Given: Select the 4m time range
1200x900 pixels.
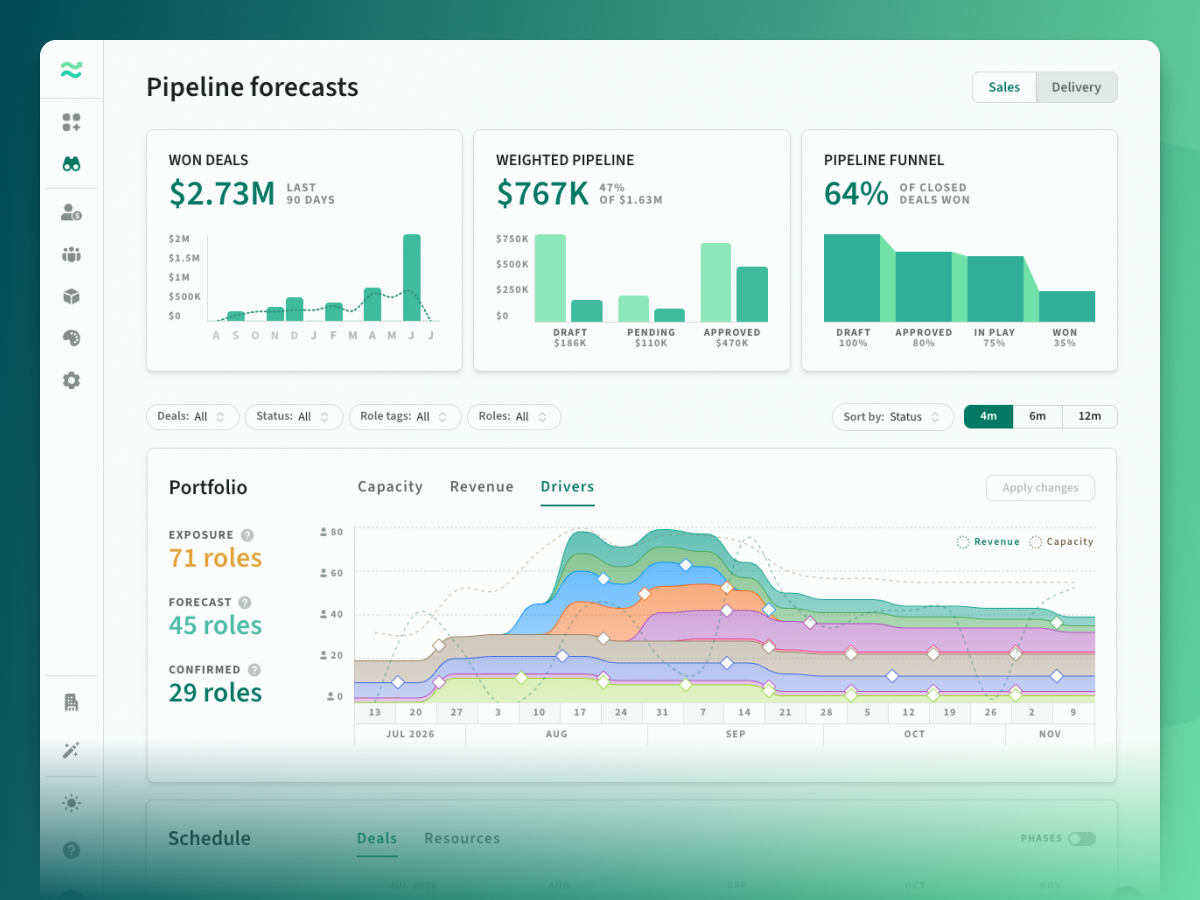Looking at the screenshot, I should click(988, 417).
